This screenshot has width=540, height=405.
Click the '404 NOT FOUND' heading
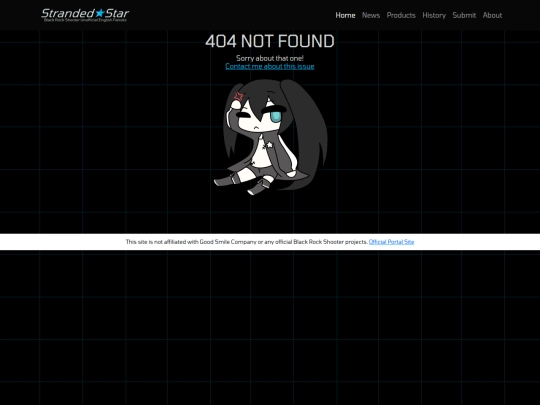(x=270, y=41)
